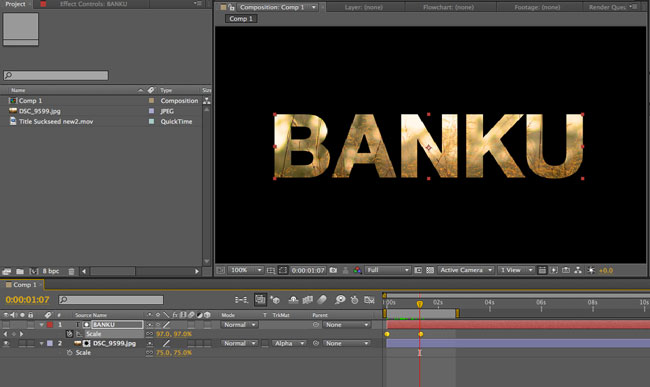This screenshot has height=387, width=650.
Task: Toggle the transparency grid icon
Action: [x=430, y=270]
